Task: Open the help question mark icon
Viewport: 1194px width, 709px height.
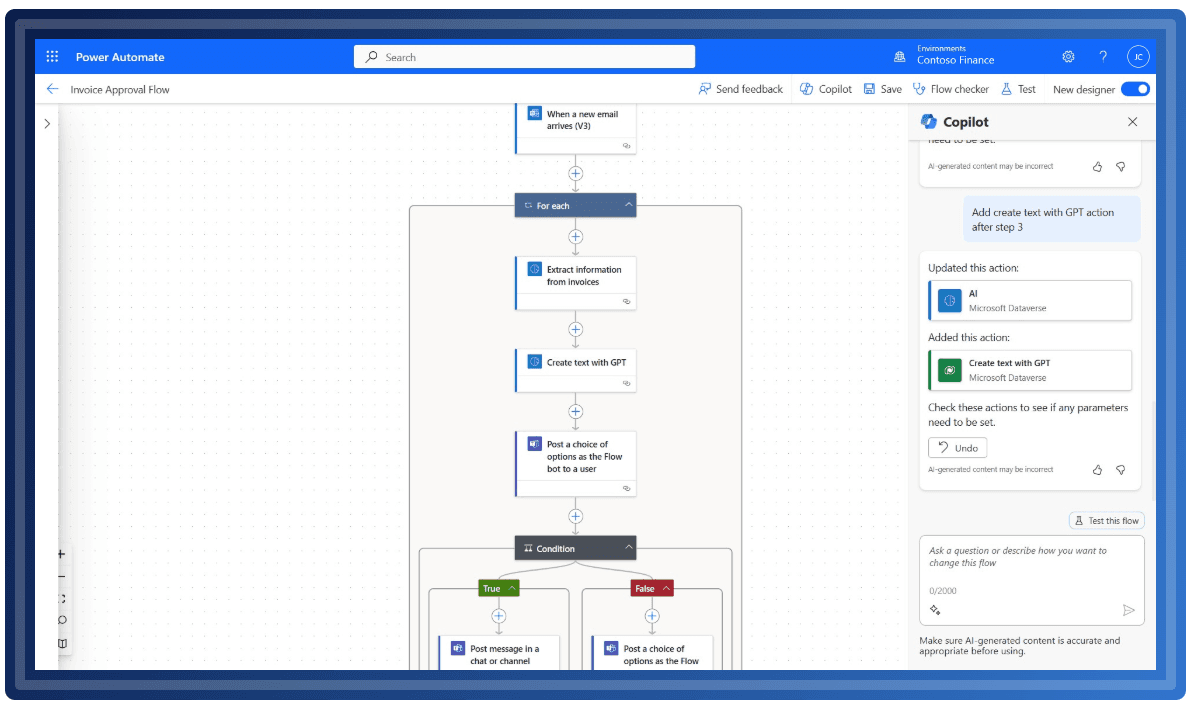Action: coord(1103,56)
